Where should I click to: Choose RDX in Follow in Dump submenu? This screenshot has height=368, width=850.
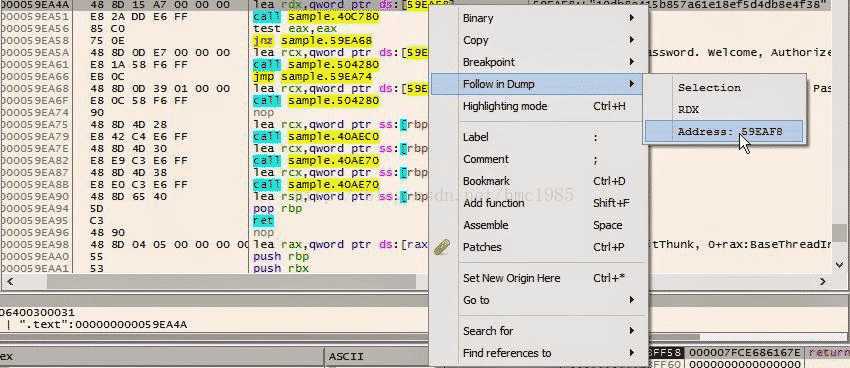(723, 110)
